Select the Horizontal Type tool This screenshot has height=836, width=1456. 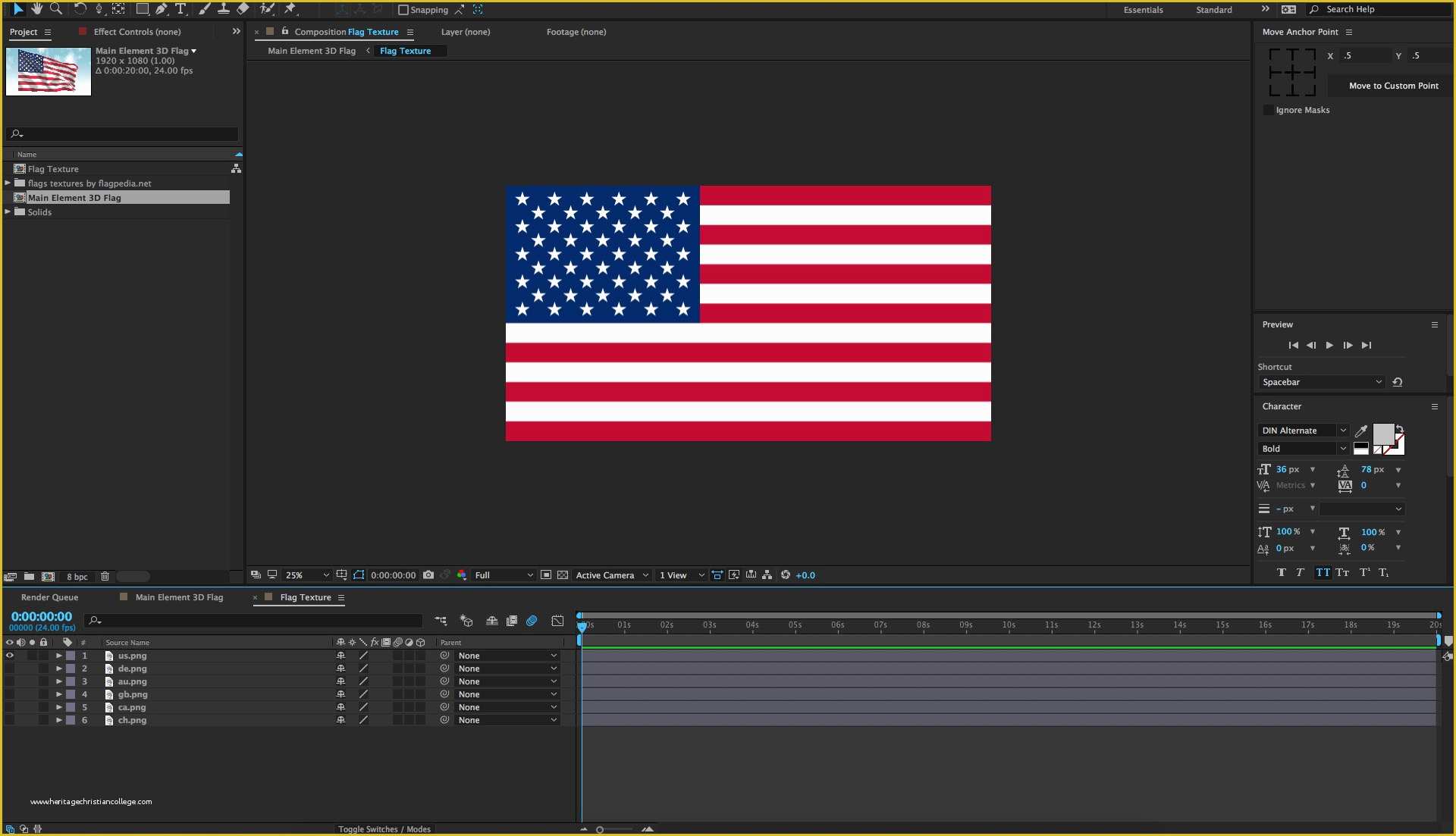180,10
